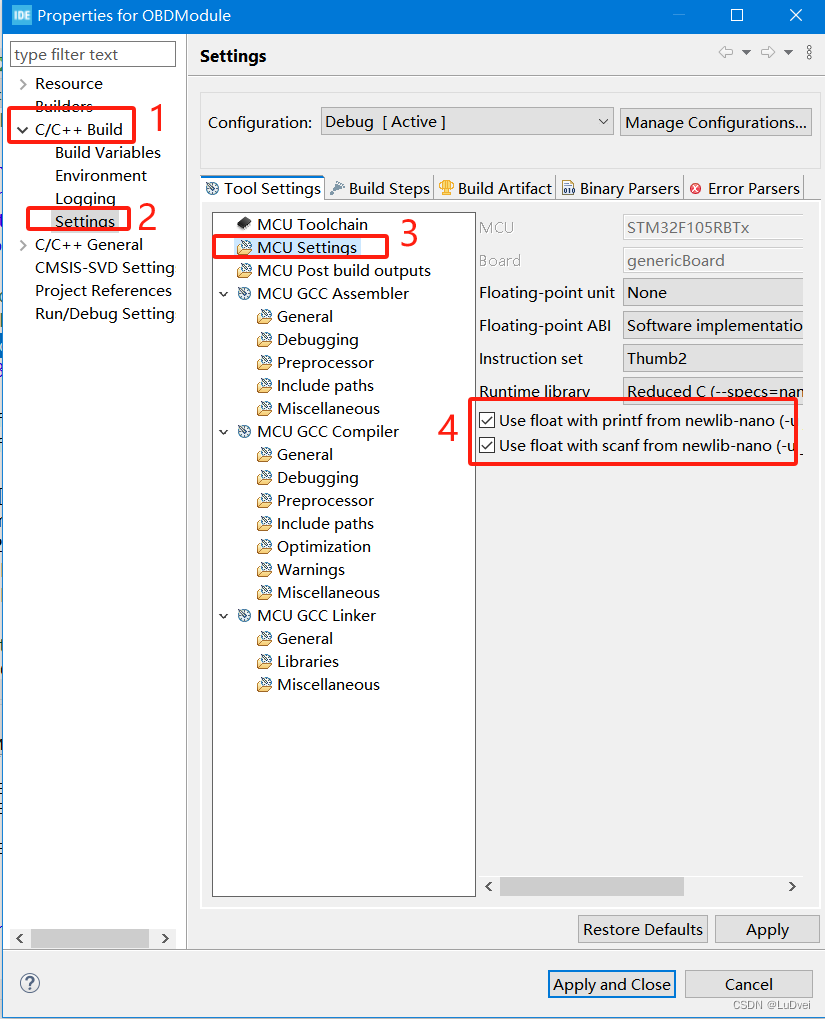825x1019 pixels.
Task: Click the Error Parsers red icon
Action: coord(696,188)
